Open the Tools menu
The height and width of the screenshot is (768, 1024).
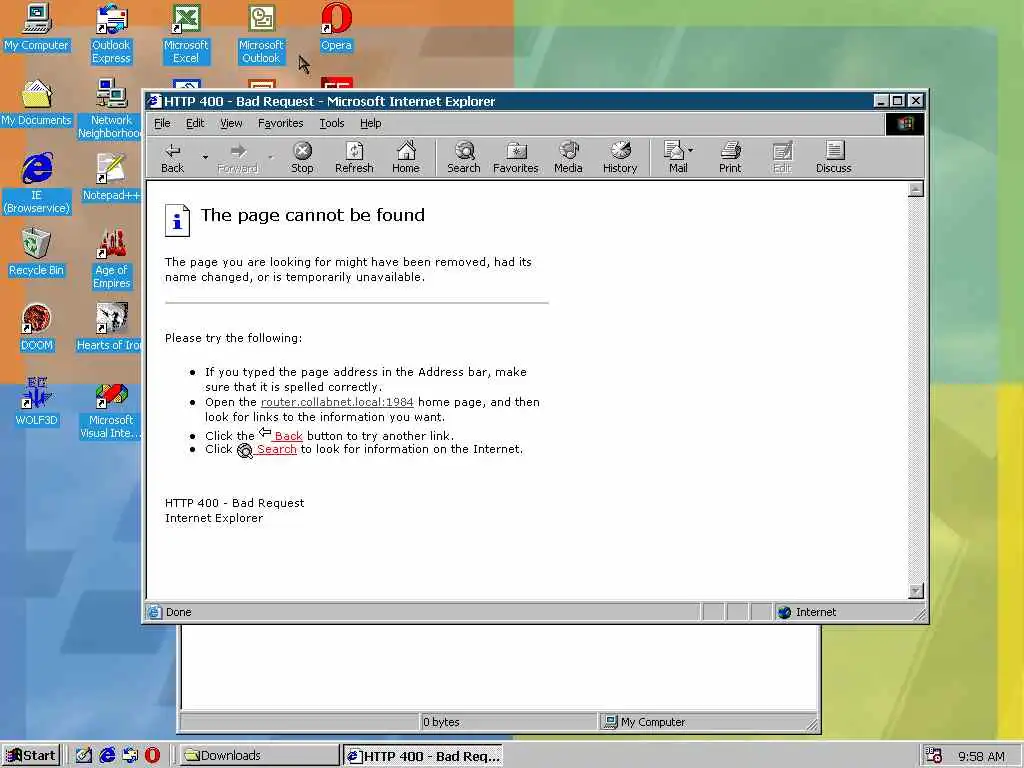(x=332, y=123)
